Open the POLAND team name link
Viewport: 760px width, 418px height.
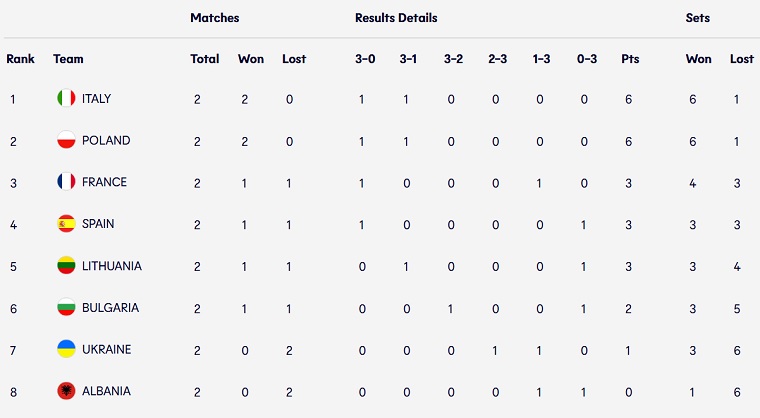106,141
